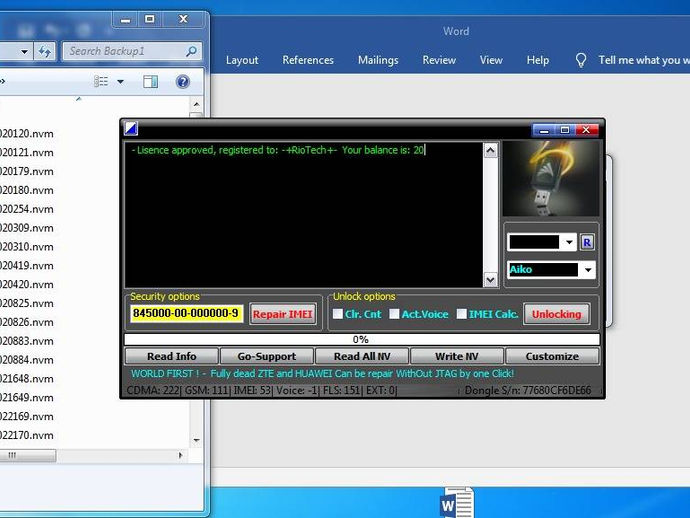Click the Unlocking button
The width and height of the screenshot is (690, 518).
click(556, 314)
